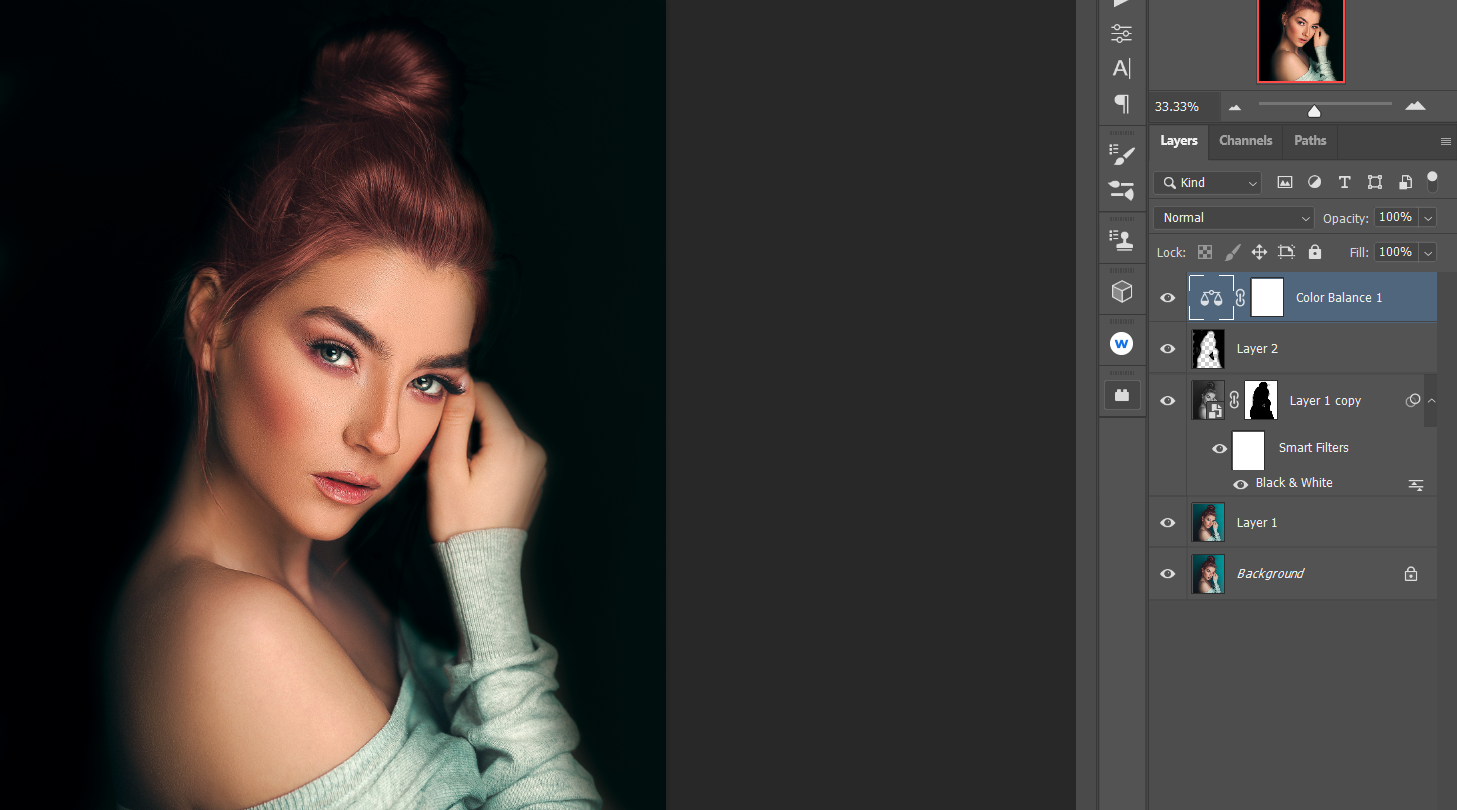This screenshot has height=810, width=1457.
Task: Collapse the Smart Filters list on Layer 1 copy
Action: point(1431,400)
